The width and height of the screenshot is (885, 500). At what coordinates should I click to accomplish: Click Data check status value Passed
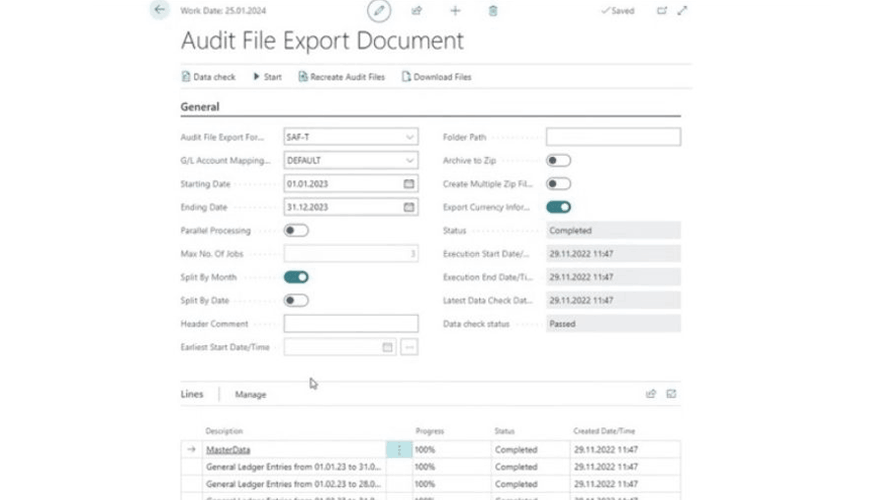pyautogui.click(x=613, y=324)
